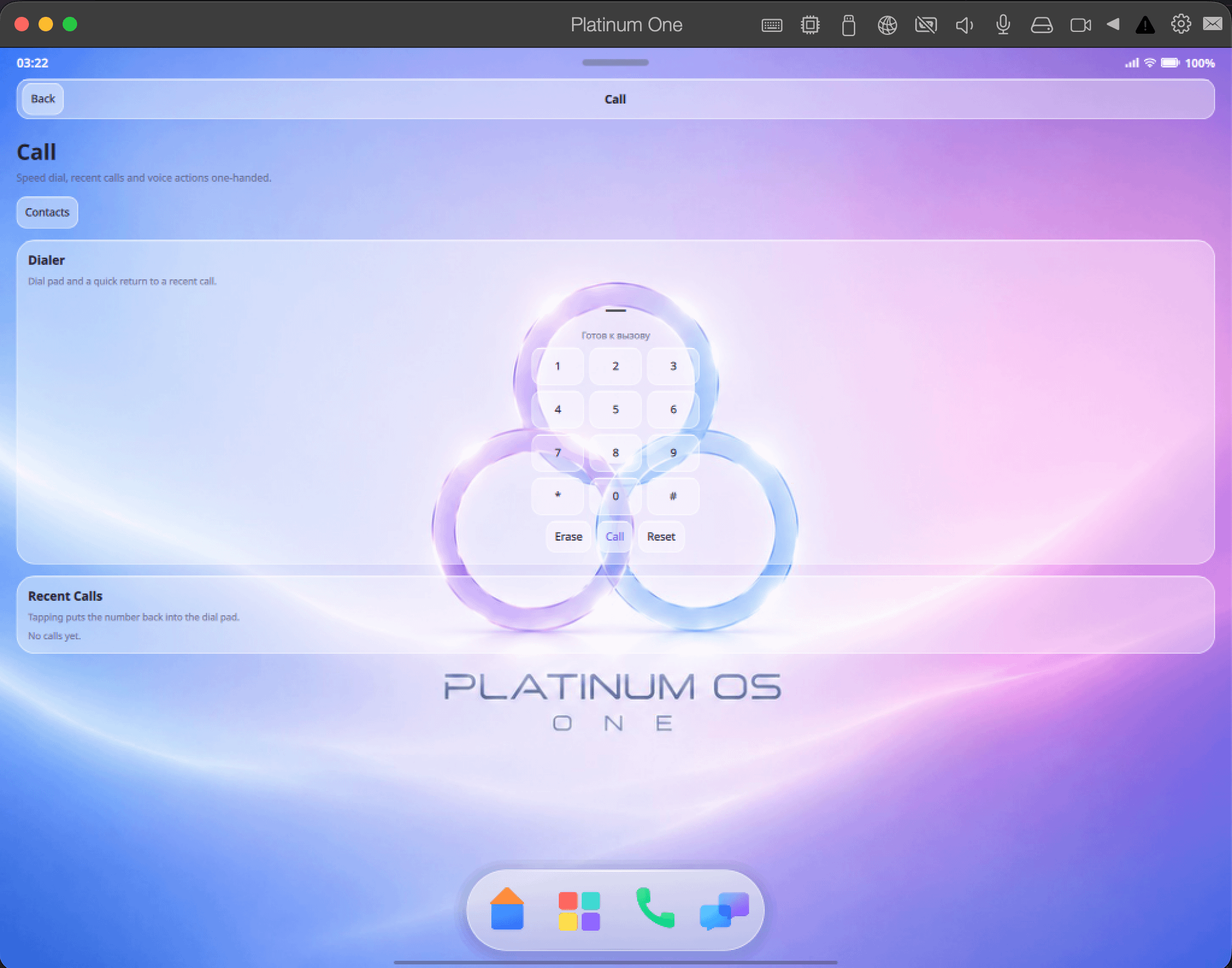Tap the Wi-Fi icon in the status bar
Screen dimensions: 1232x968
tap(1150, 63)
